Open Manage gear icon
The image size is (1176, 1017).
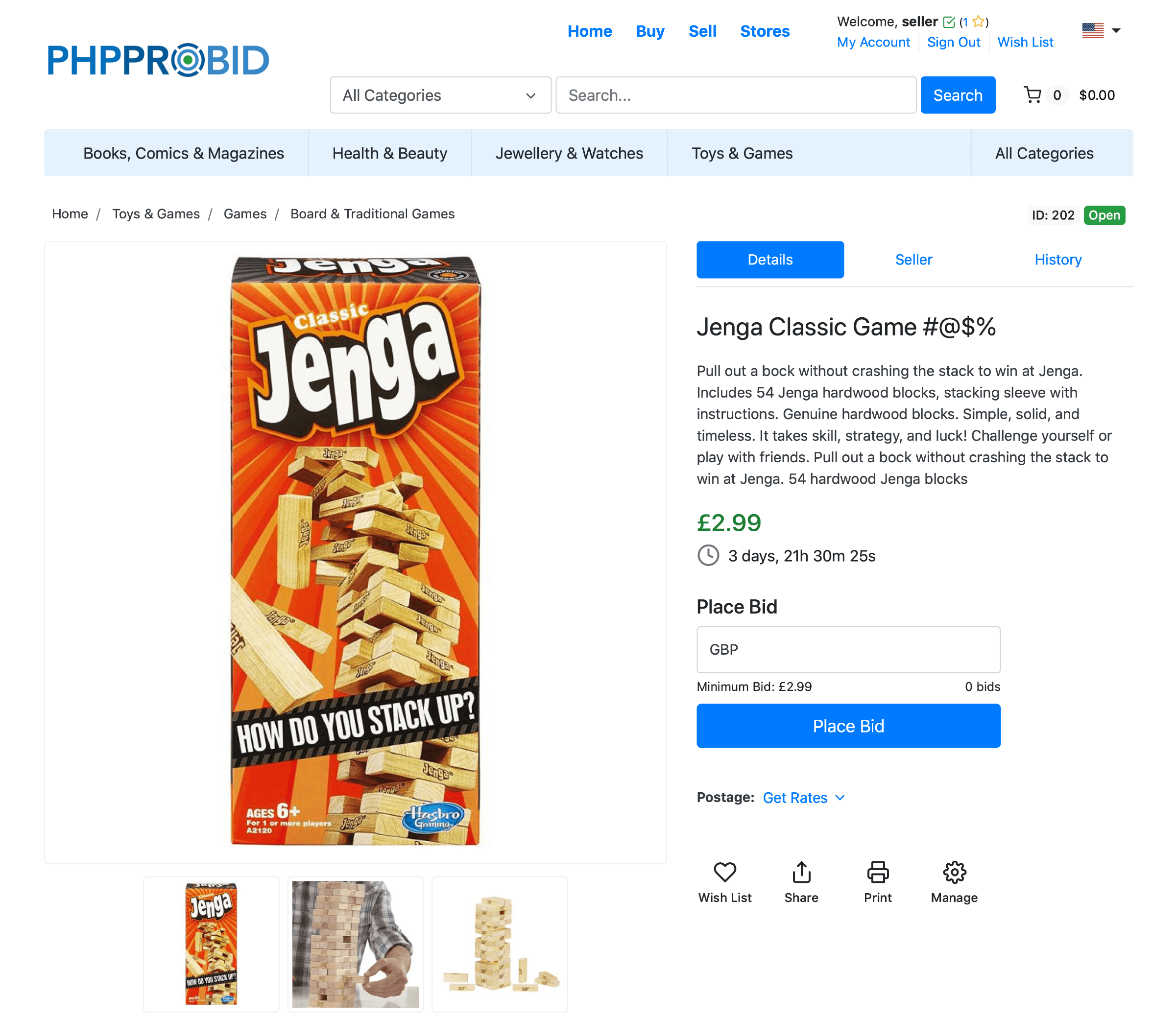click(x=954, y=872)
